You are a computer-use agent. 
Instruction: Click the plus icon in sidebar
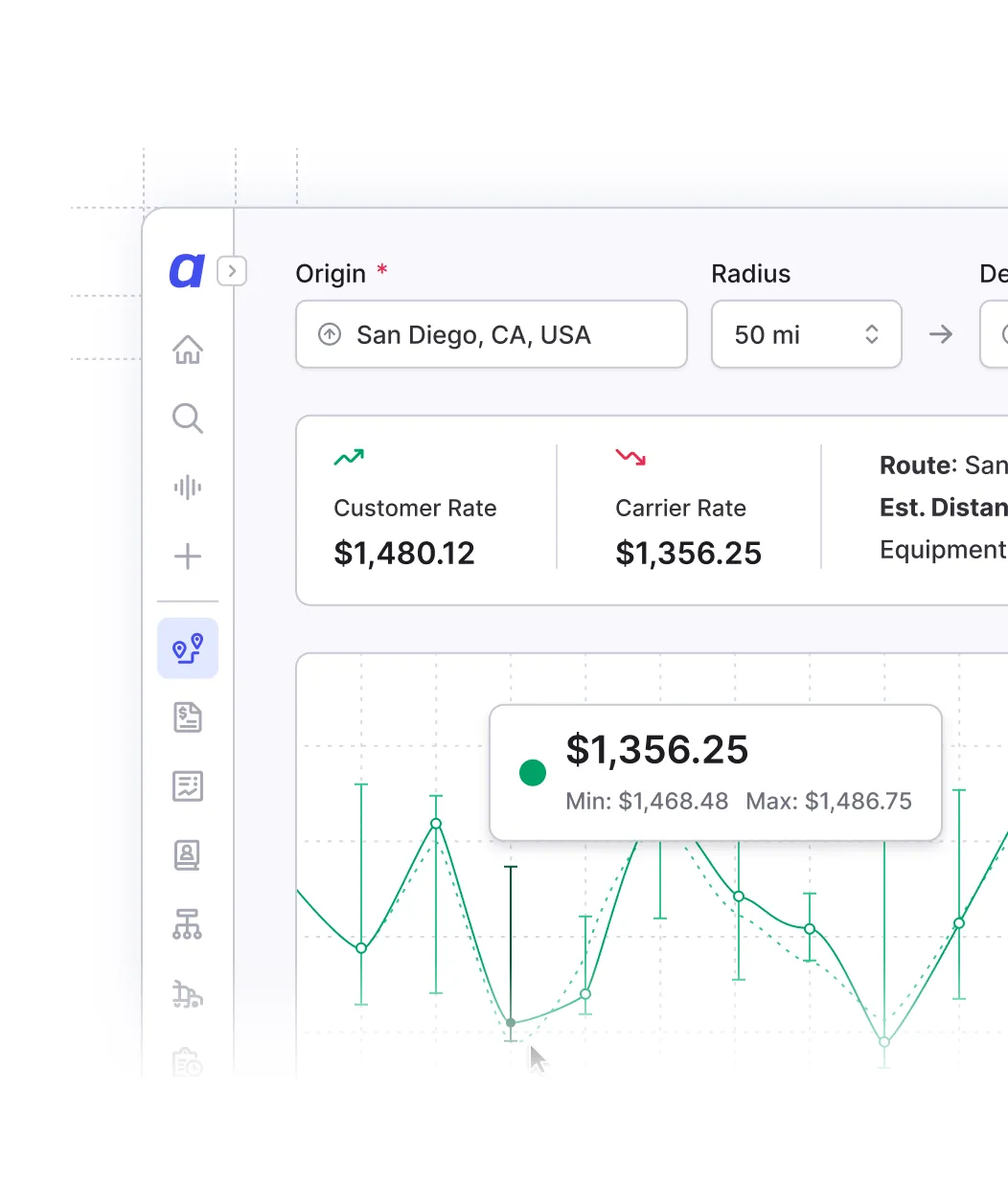[188, 557]
